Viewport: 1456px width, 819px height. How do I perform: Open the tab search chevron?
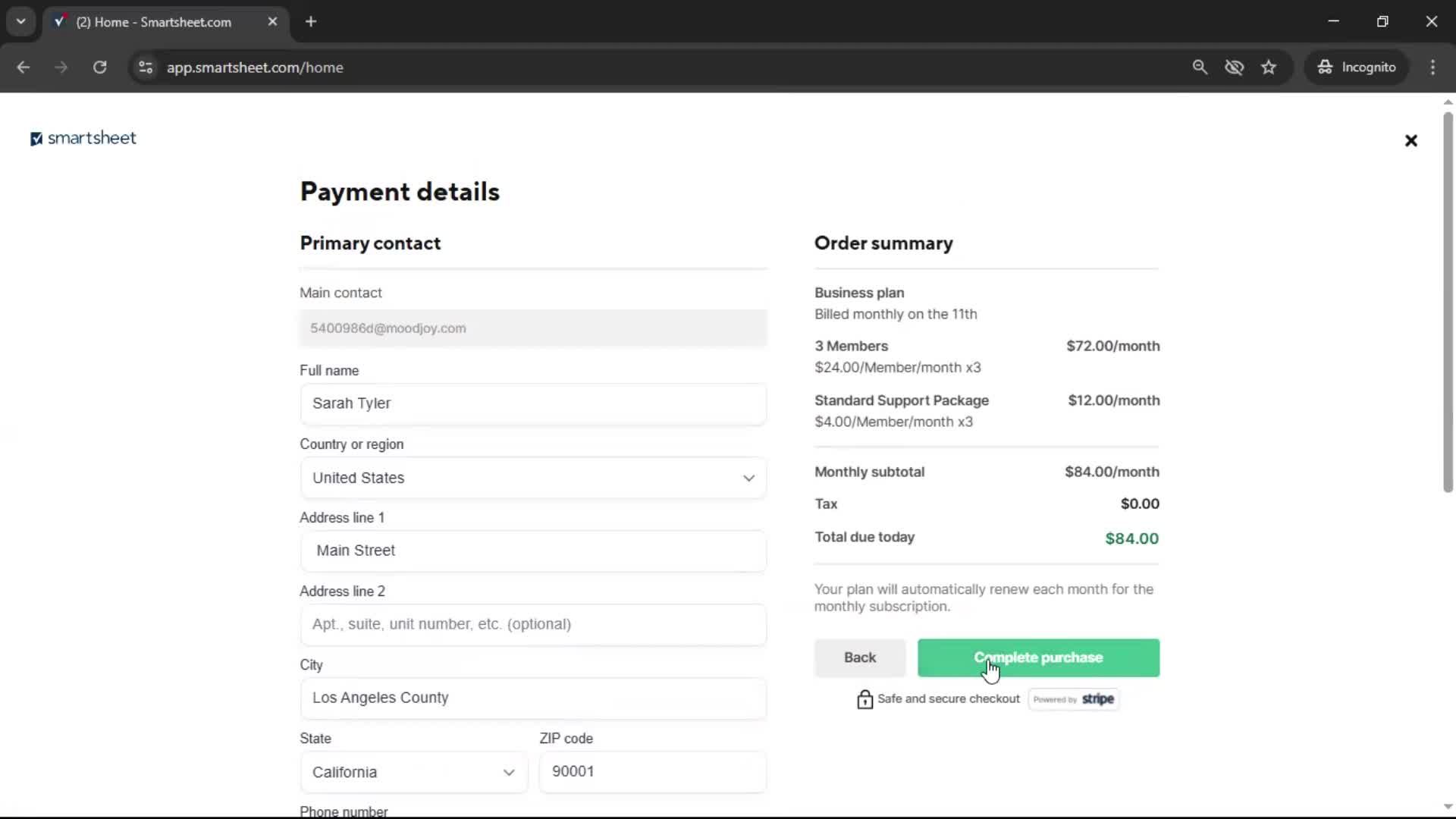pyautogui.click(x=21, y=21)
